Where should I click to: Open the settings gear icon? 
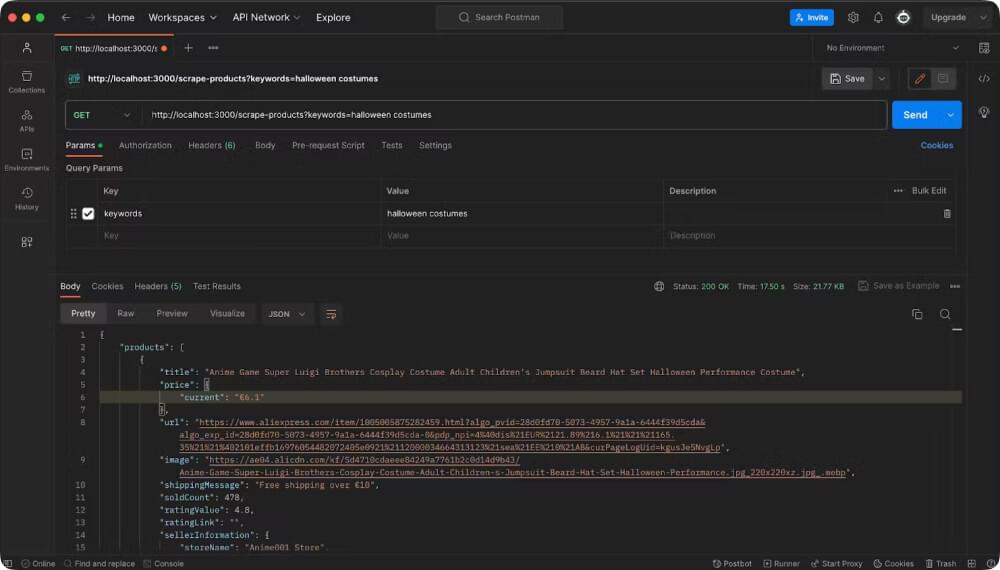pyautogui.click(x=853, y=17)
